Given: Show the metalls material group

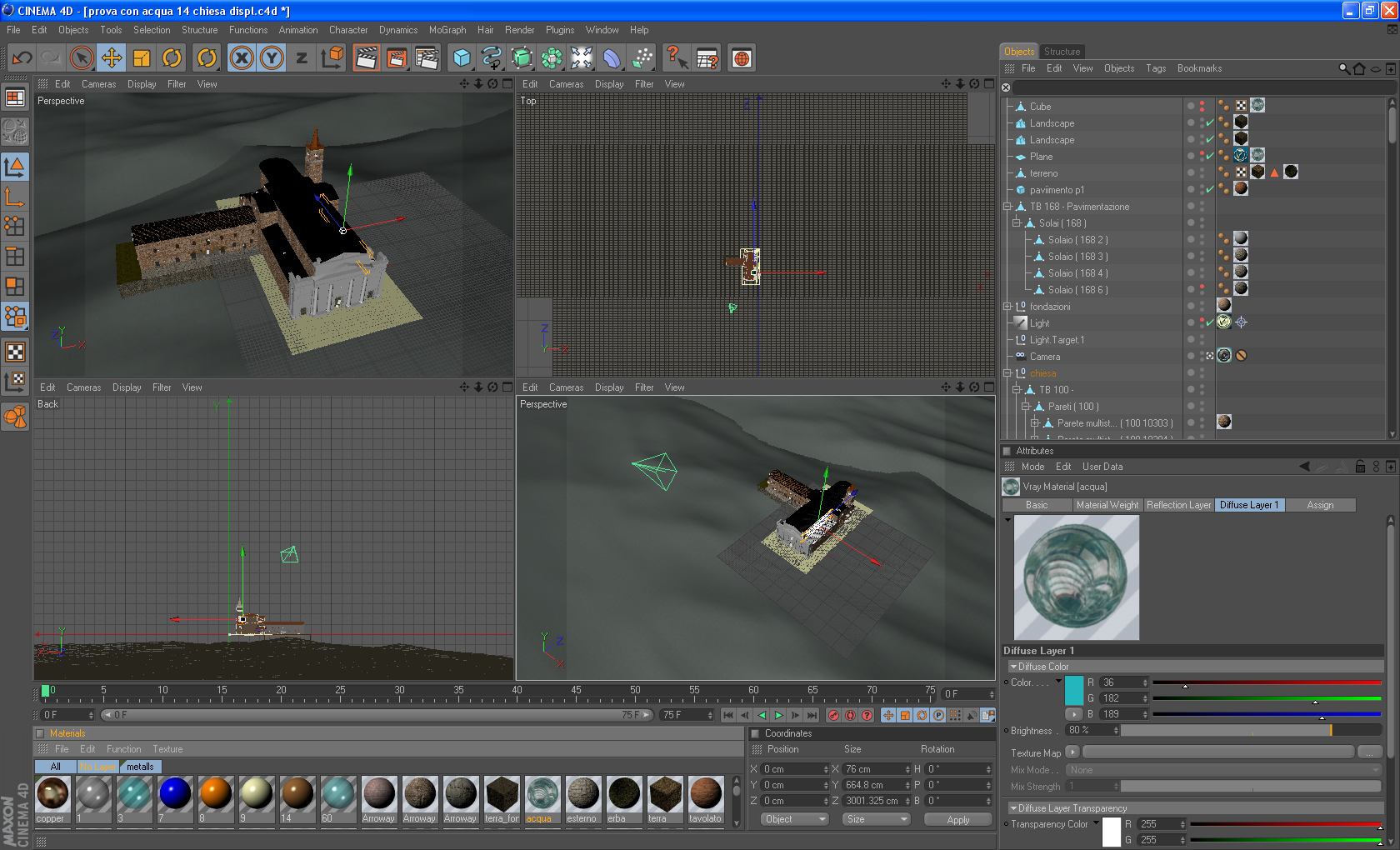Looking at the screenshot, I should pyautogui.click(x=140, y=767).
